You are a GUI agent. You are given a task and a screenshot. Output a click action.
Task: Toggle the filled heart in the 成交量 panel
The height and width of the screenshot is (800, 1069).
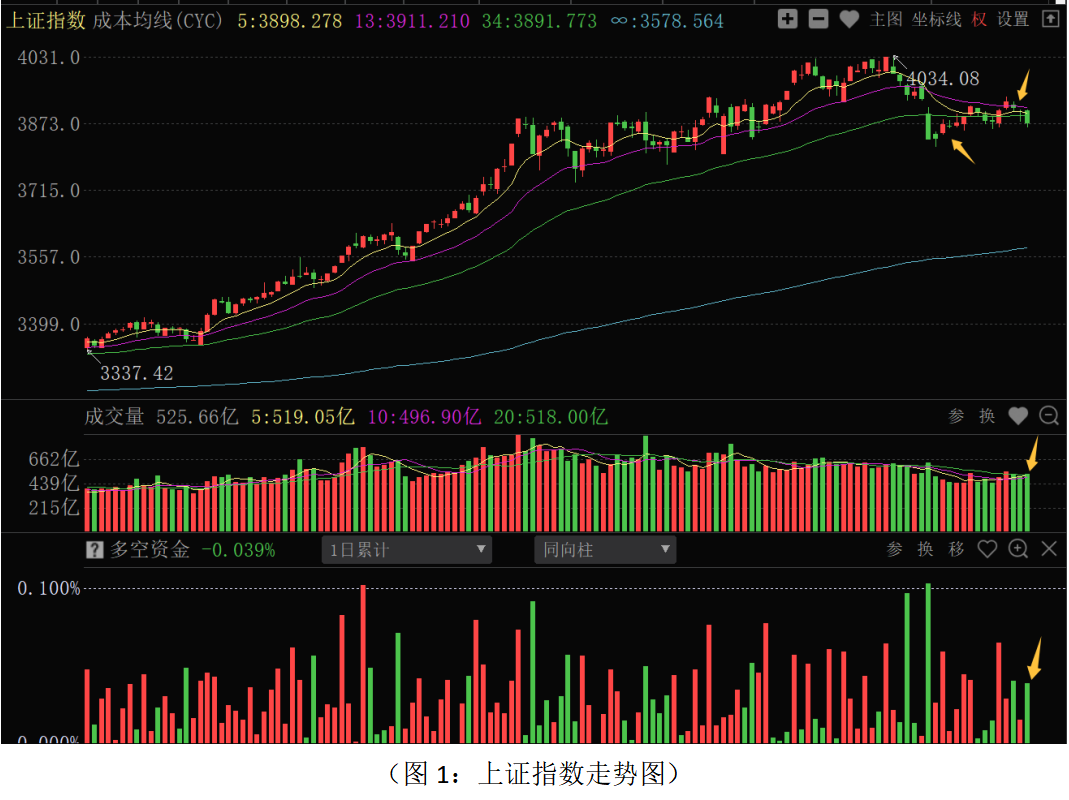(x=1018, y=416)
